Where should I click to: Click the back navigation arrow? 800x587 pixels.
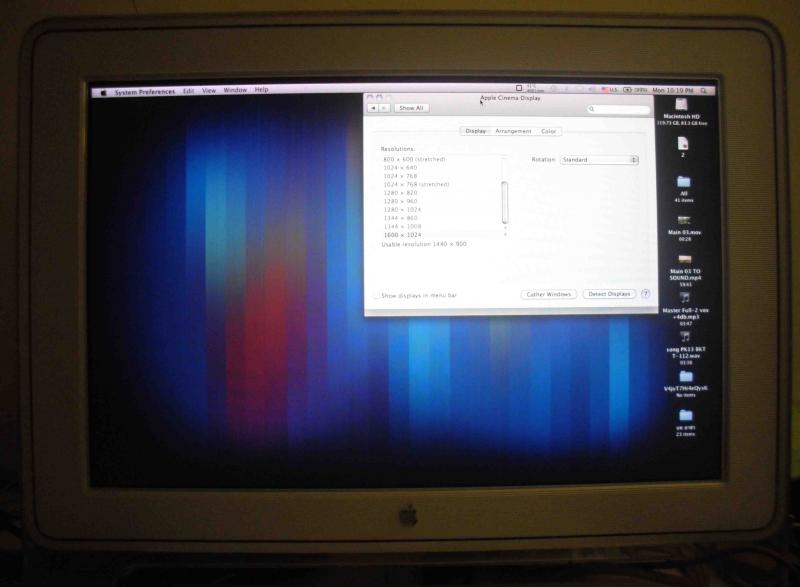click(372, 108)
